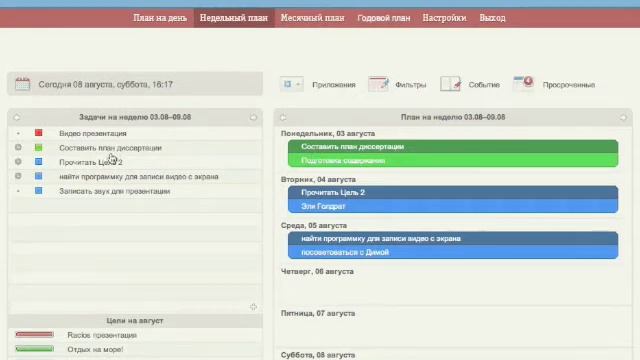Switch to Месячный план tab

point(312,18)
